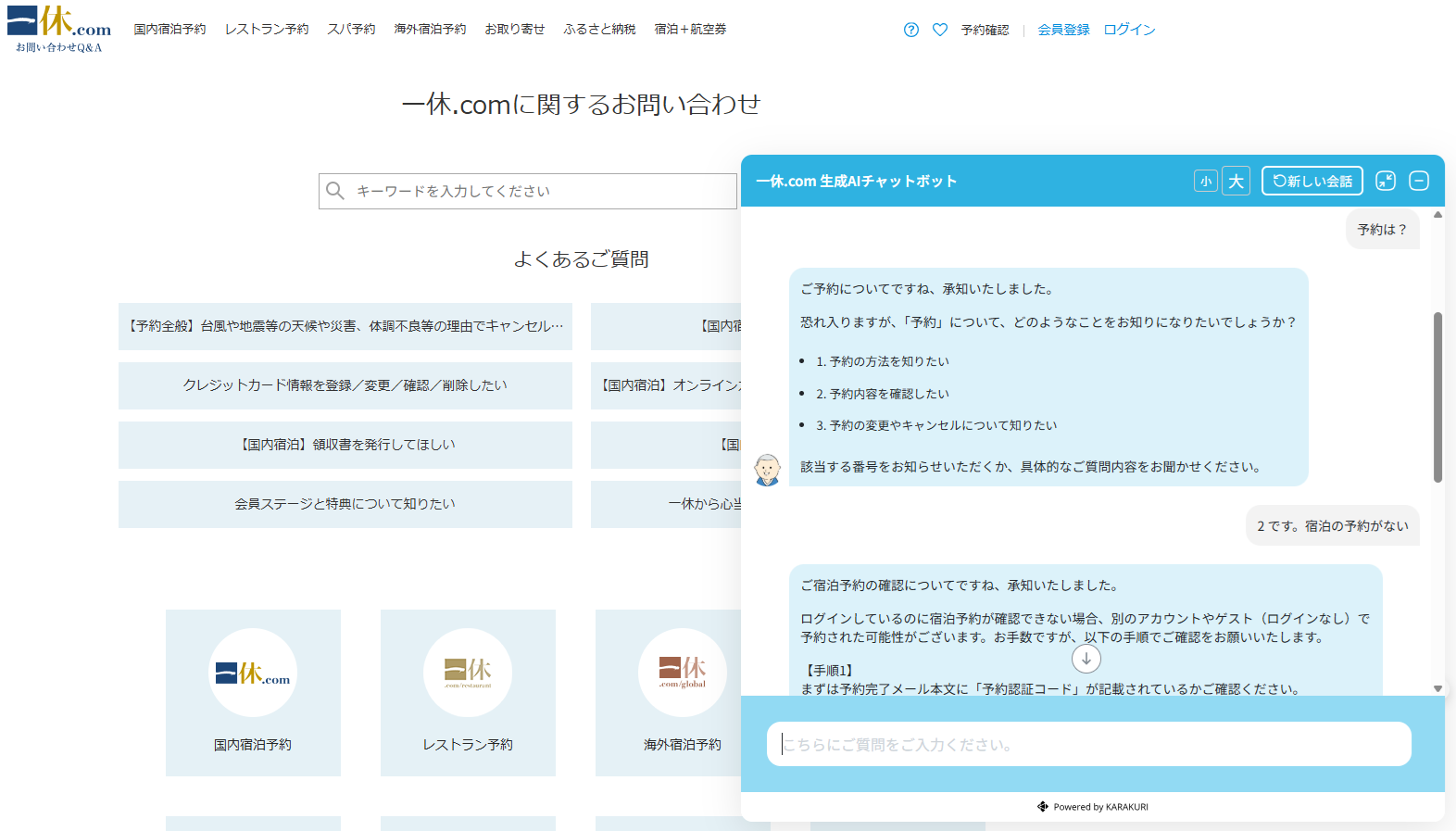Set chat font size to small (小)
Viewport: 1456px width, 831px height.
(x=1205, y=181)
